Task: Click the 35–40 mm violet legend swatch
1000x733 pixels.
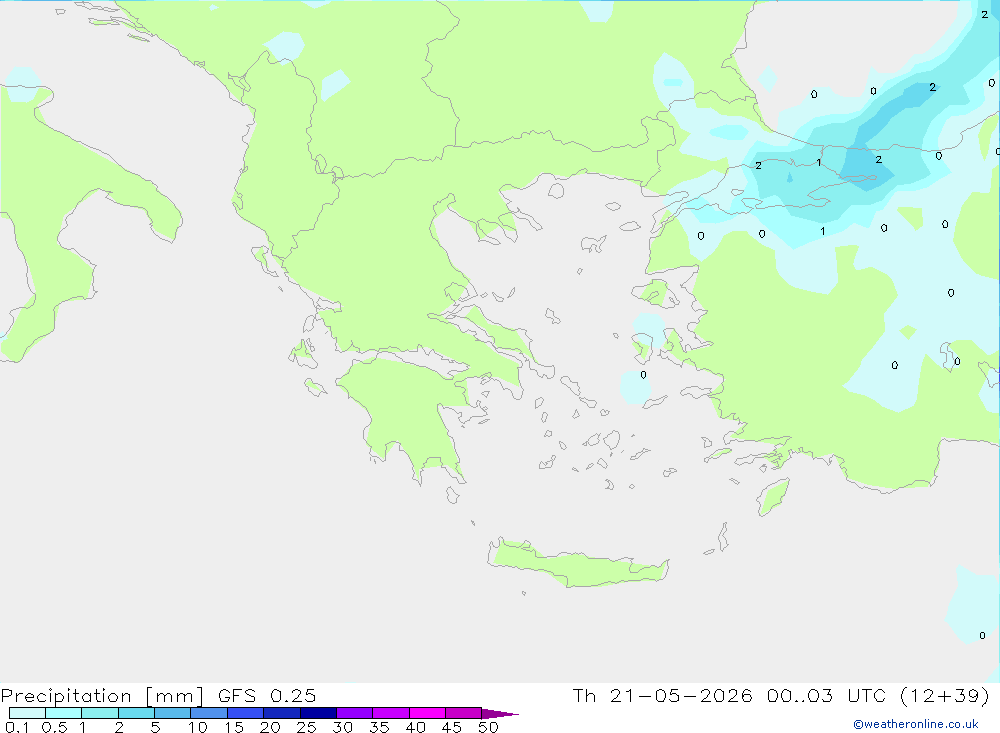Action: click(391, 713)
